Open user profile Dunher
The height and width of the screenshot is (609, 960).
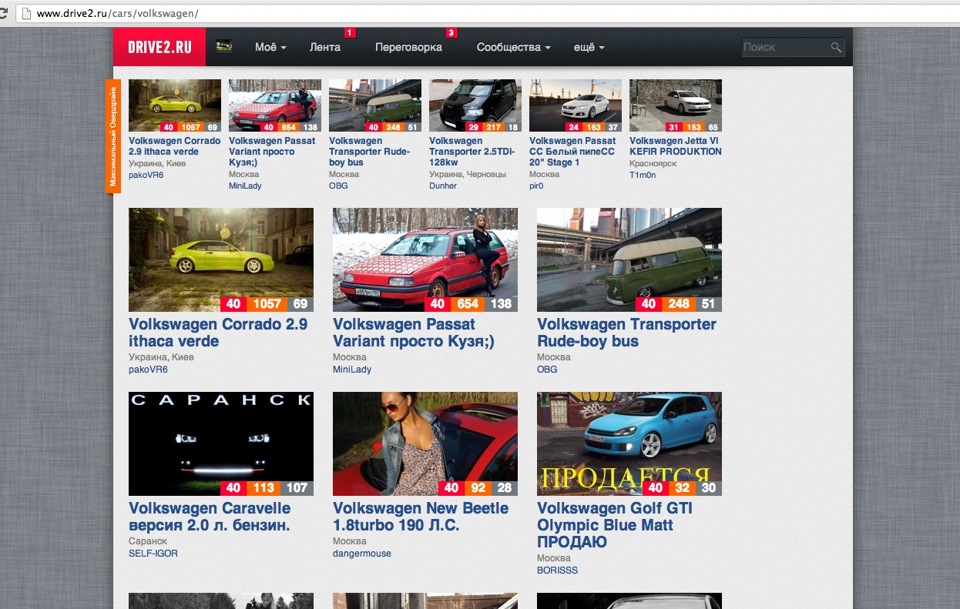pyautogui.click(x=443, y=185)
